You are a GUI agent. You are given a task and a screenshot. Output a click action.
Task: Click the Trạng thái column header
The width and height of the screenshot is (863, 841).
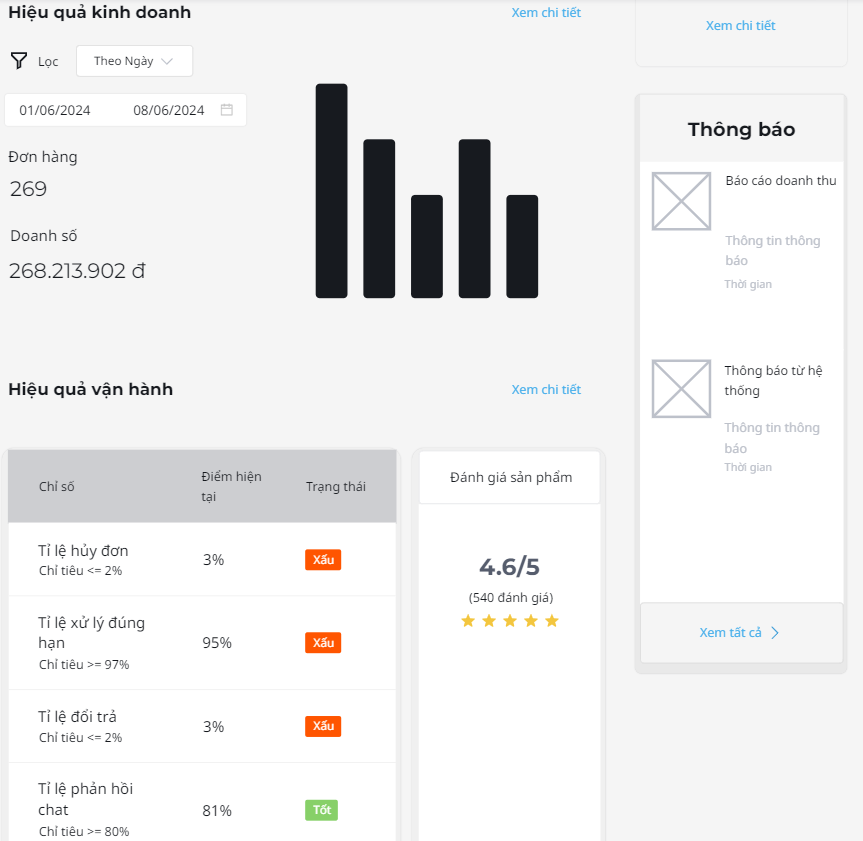point(336,487)
